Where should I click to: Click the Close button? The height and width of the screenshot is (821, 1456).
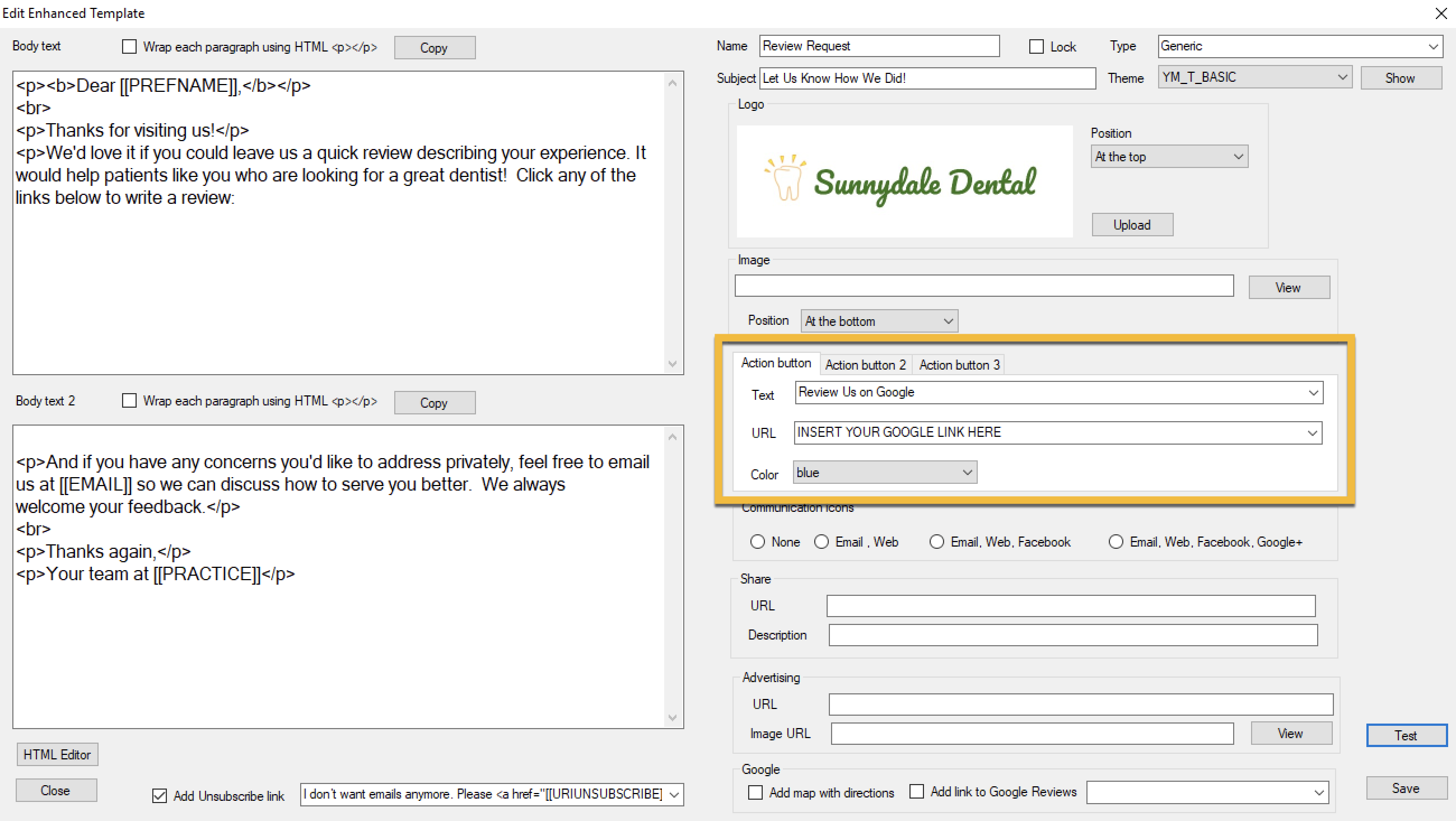click(x=55, y=790)
